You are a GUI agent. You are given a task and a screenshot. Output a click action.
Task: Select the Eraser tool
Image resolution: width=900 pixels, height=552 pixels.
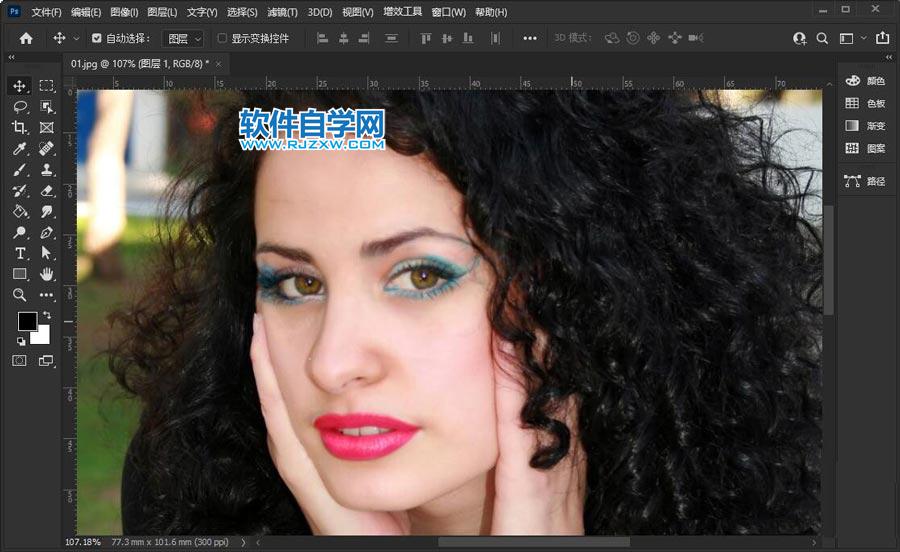coord(46,191)
